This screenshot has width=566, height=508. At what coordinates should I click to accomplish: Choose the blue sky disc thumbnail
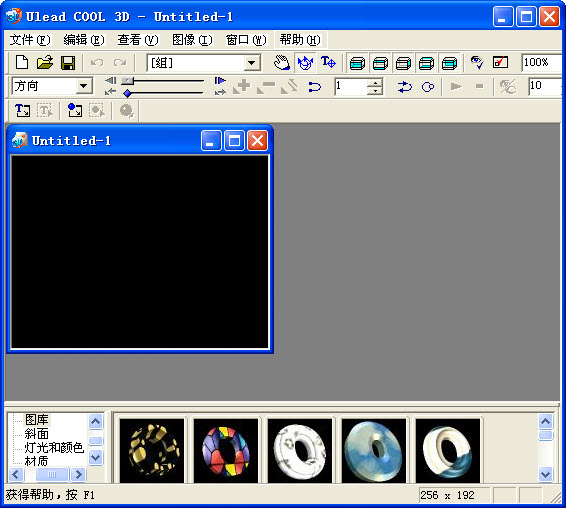pyautogui.click(x=374, y=450)
